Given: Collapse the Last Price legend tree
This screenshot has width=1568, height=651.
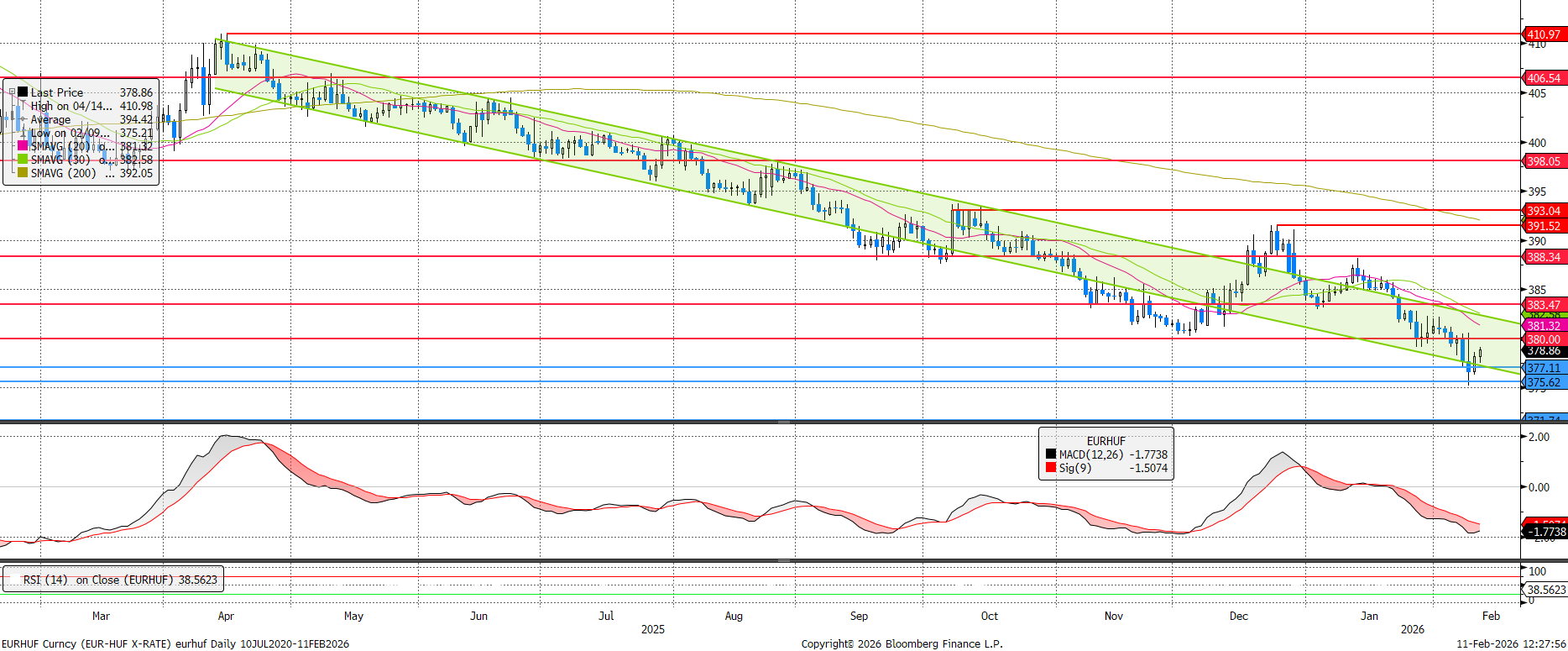Looking at the screenshot, I should click(11, 92).
